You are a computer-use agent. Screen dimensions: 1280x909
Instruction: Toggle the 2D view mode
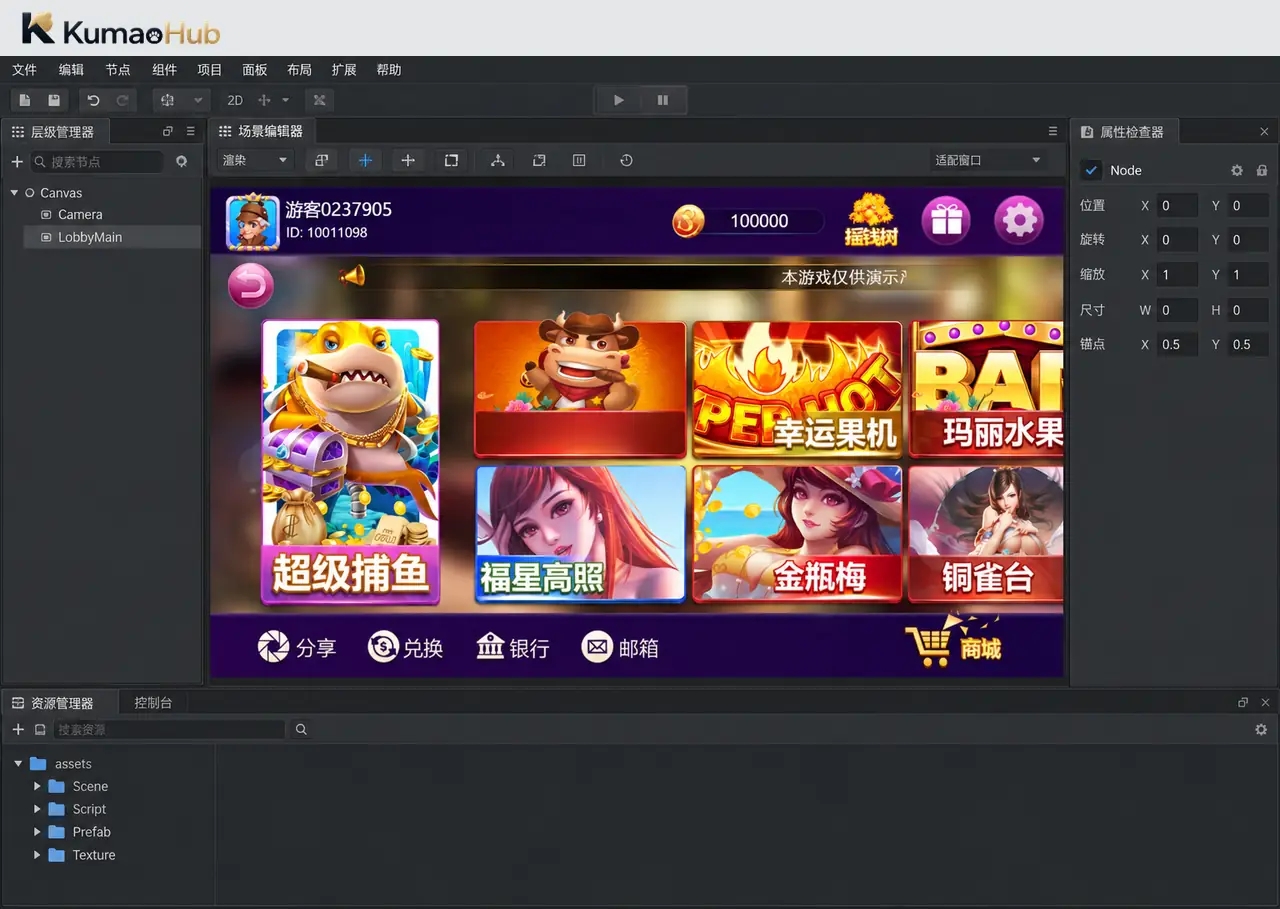tap(235, 100)
